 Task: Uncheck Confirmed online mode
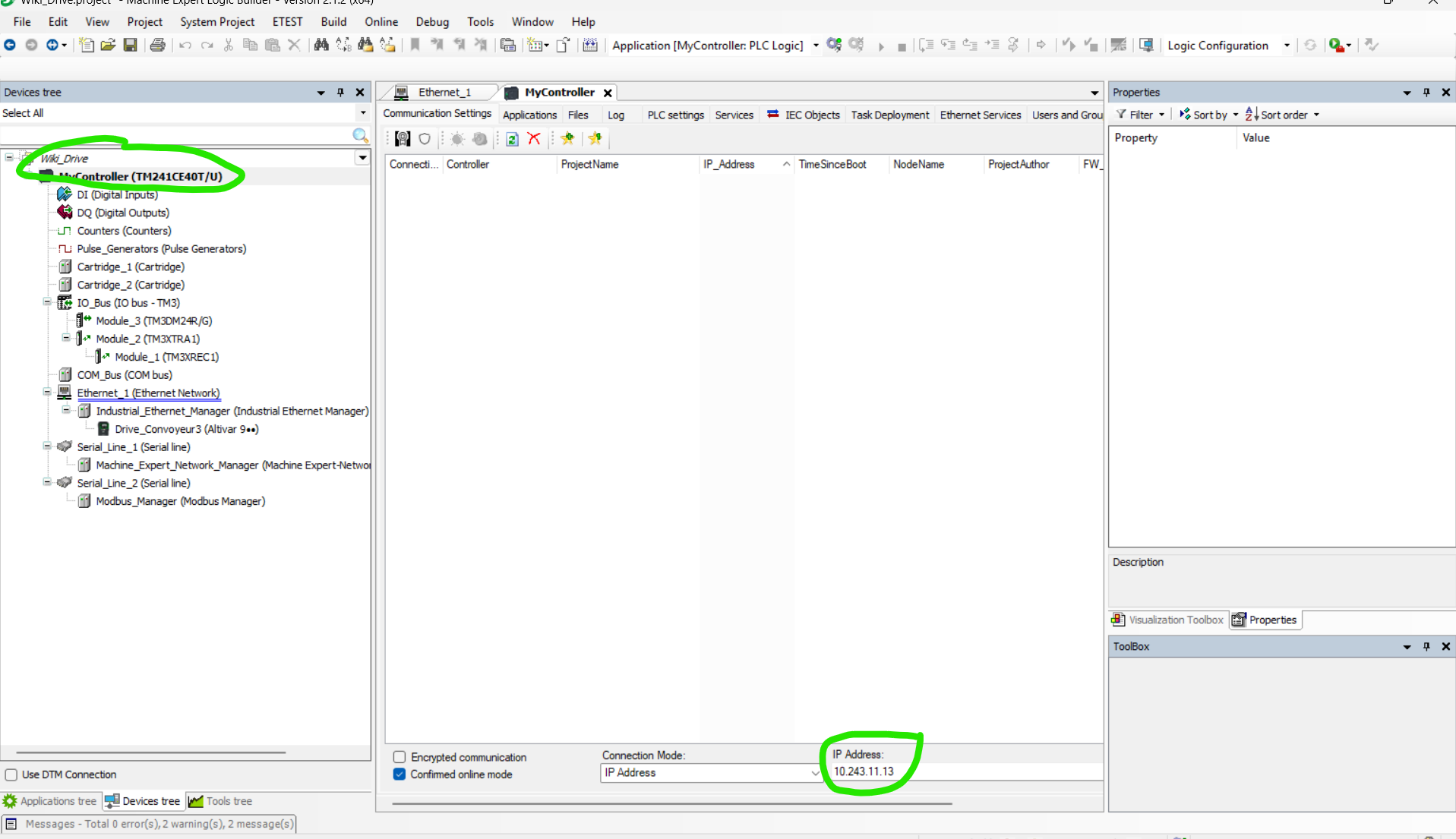pos(400,774)
